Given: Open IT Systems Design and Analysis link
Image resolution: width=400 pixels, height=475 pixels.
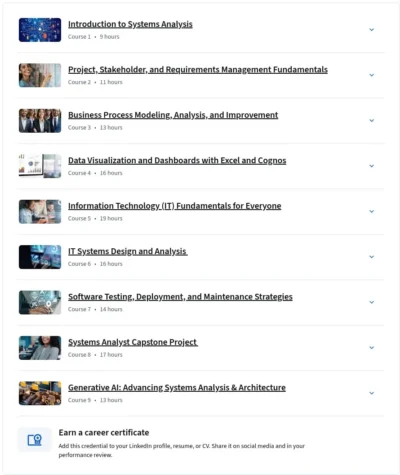Looking at the screenshot, I should coord(128,251).
